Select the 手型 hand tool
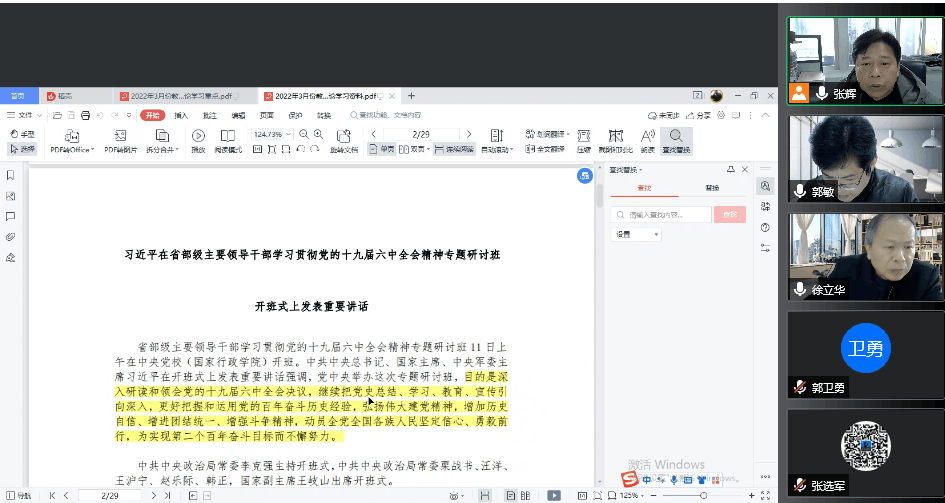This screenshot has width=945, height=503. point(23,134)
